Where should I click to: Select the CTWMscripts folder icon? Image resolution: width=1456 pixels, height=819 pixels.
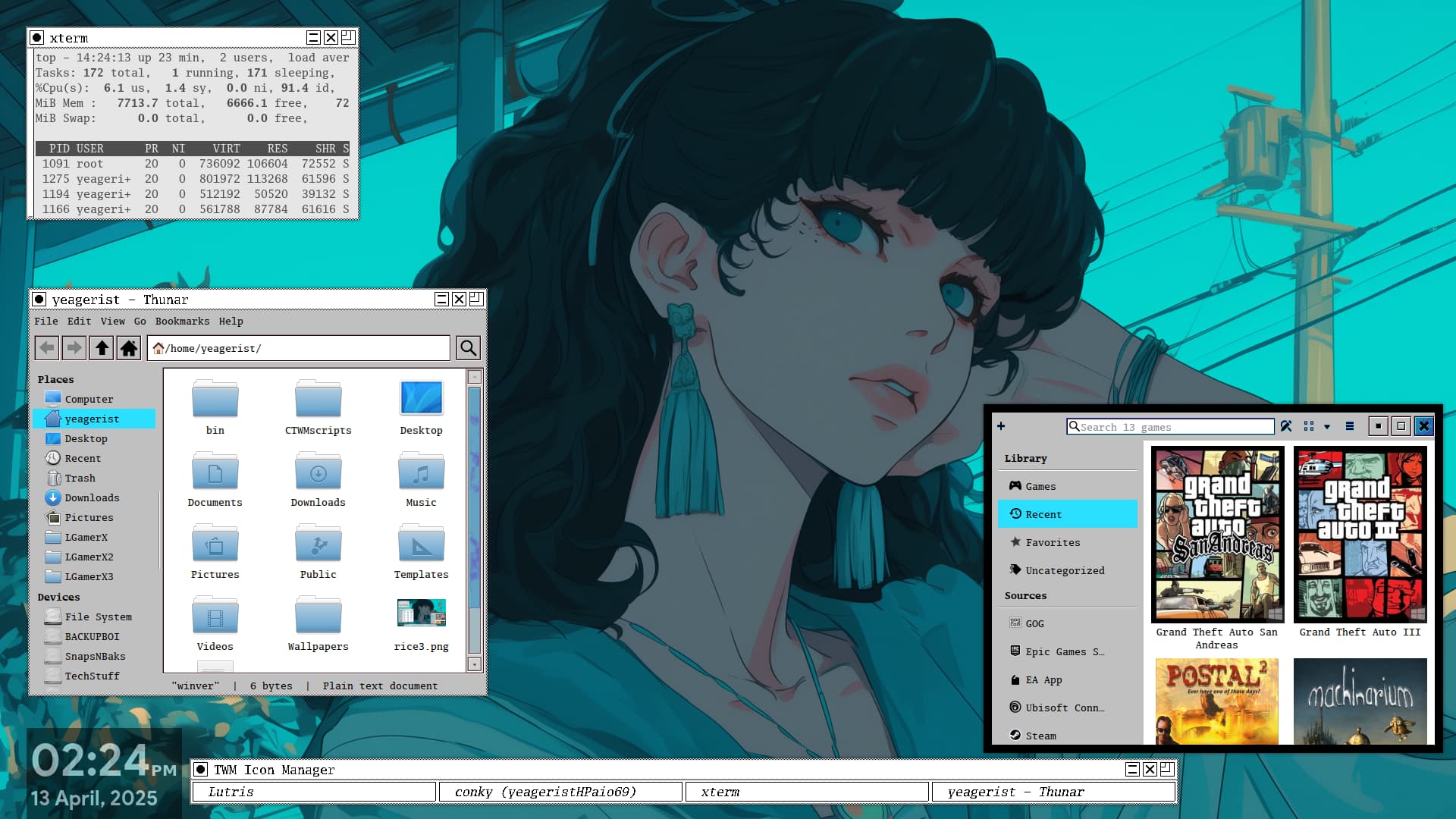pyautogui.click(x=318, y=398)
